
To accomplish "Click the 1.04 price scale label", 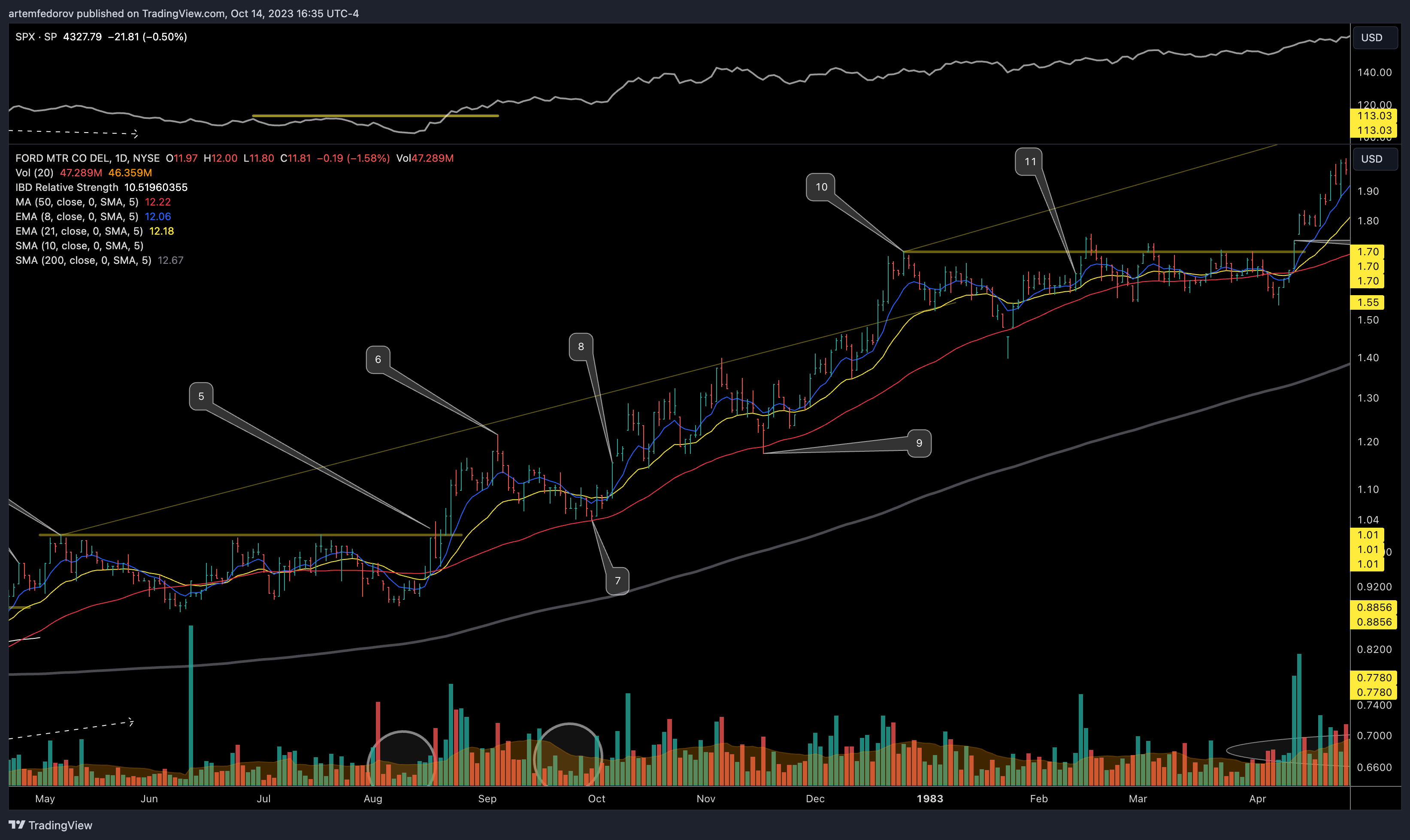I will pos(1368,520).
